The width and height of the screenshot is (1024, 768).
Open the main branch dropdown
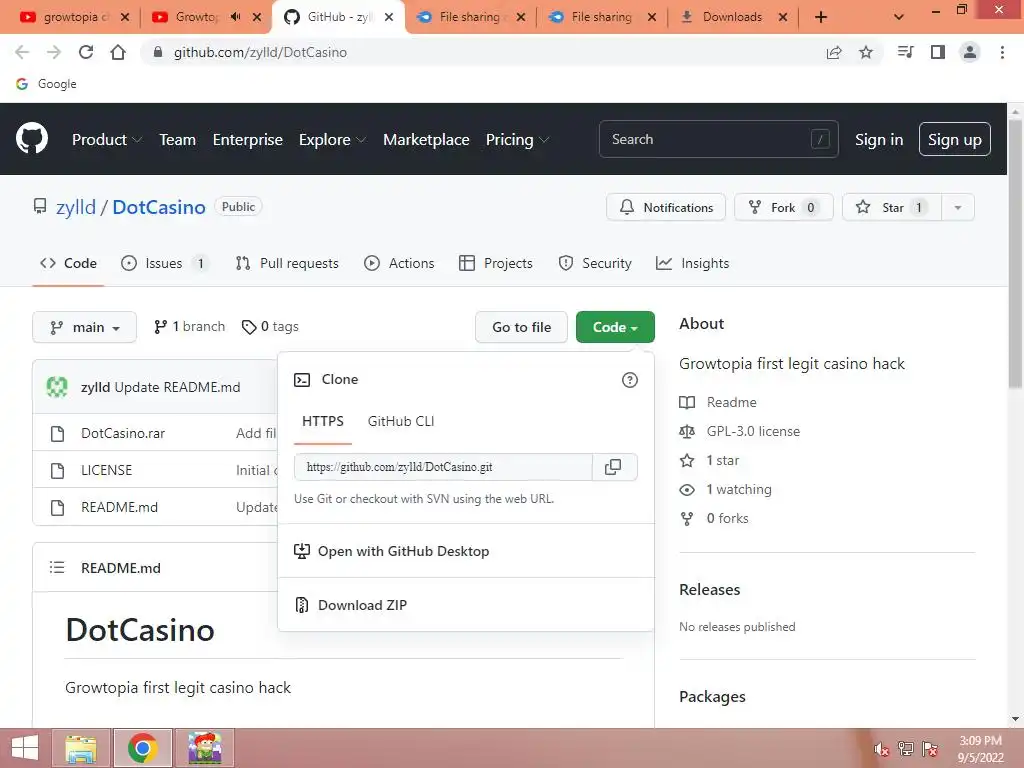tap(84, 327)
